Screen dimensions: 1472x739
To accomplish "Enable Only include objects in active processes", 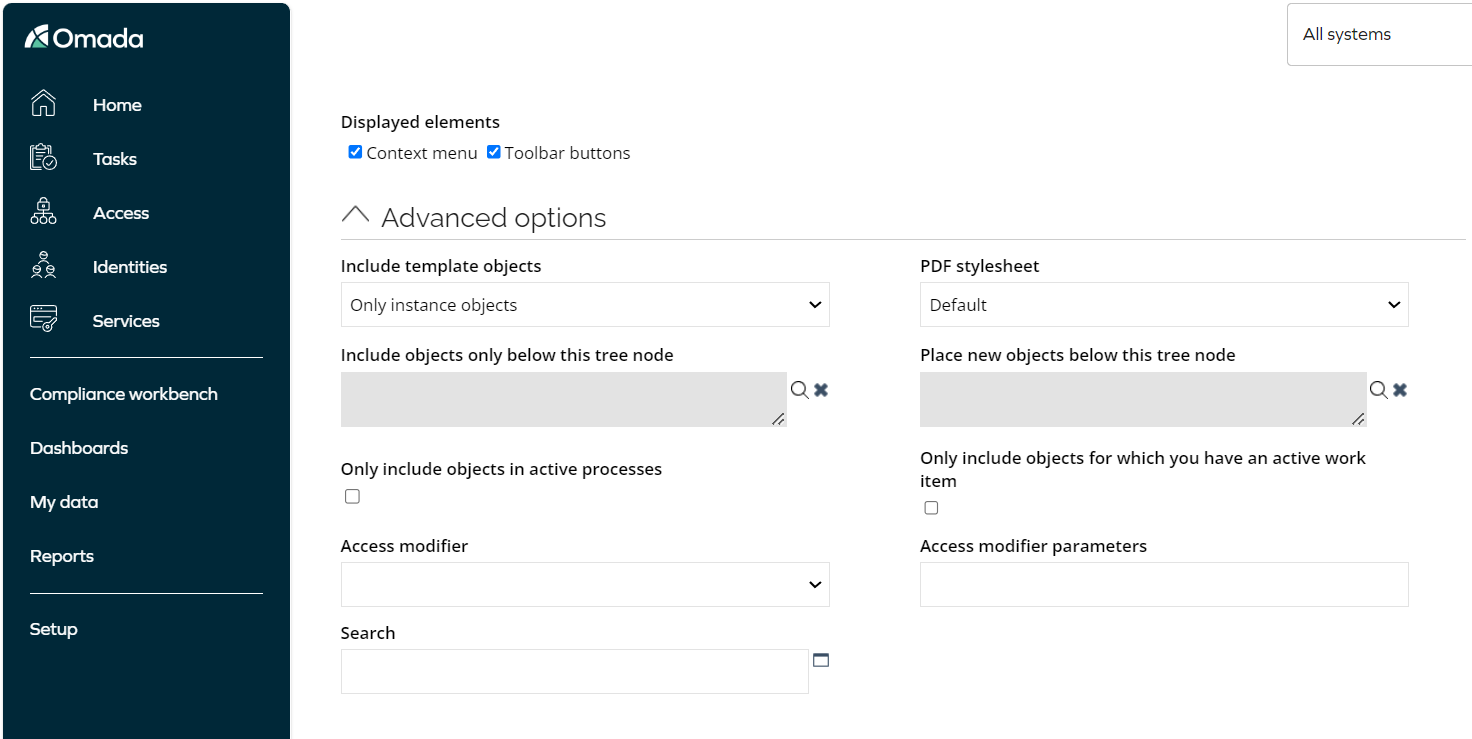I will (352, 496).
